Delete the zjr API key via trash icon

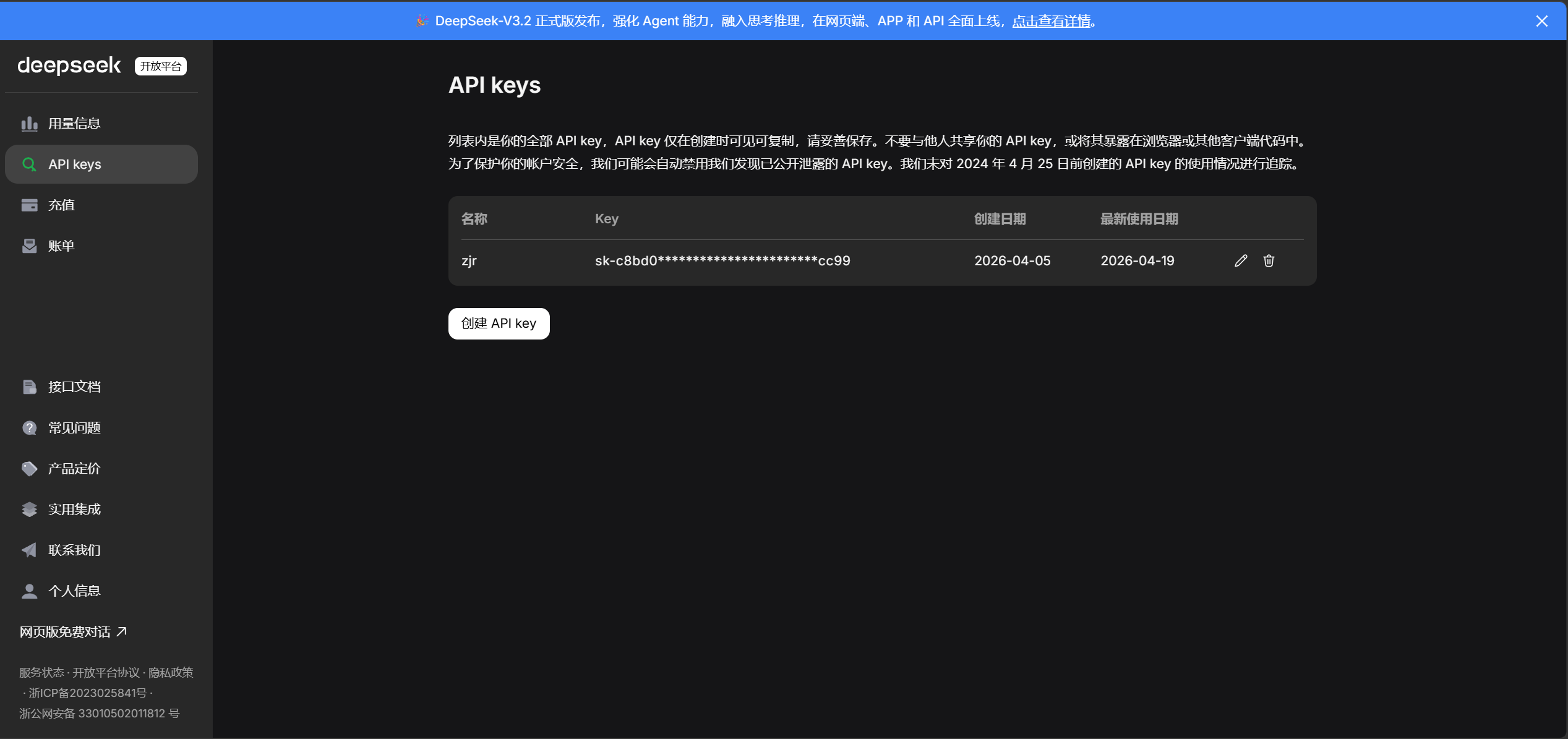click(x=1269, y=260)
